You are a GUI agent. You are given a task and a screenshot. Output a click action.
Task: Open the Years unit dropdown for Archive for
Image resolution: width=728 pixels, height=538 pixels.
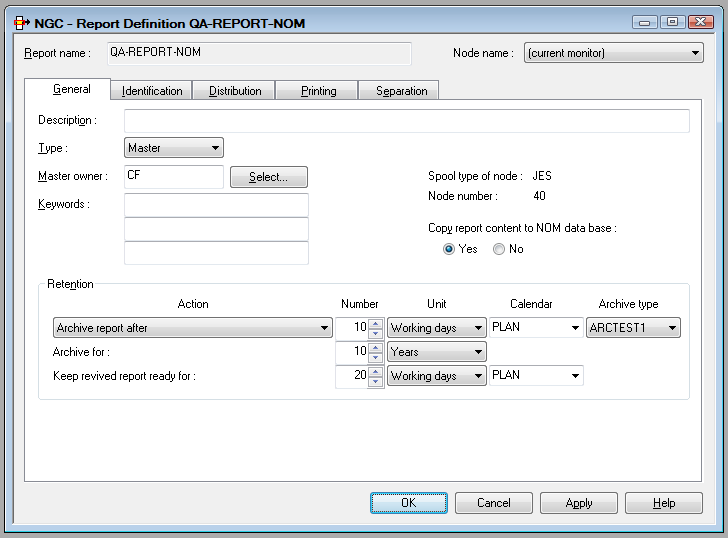click(x=436, y=352)
